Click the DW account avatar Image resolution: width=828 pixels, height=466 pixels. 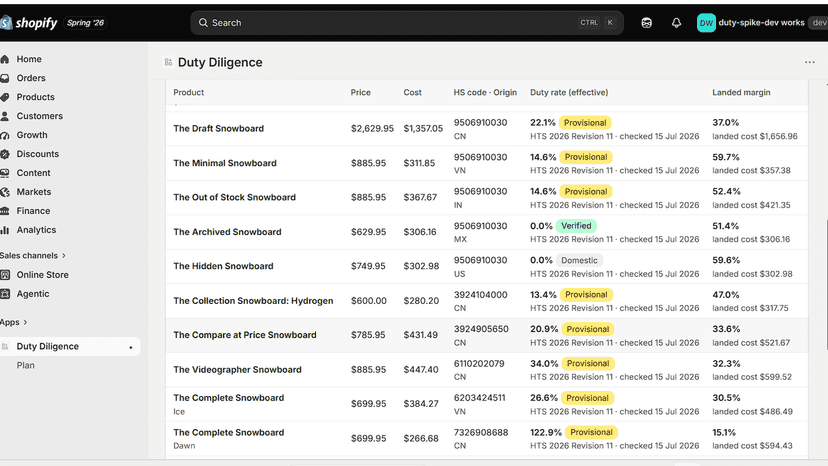(x=706, y=23)
